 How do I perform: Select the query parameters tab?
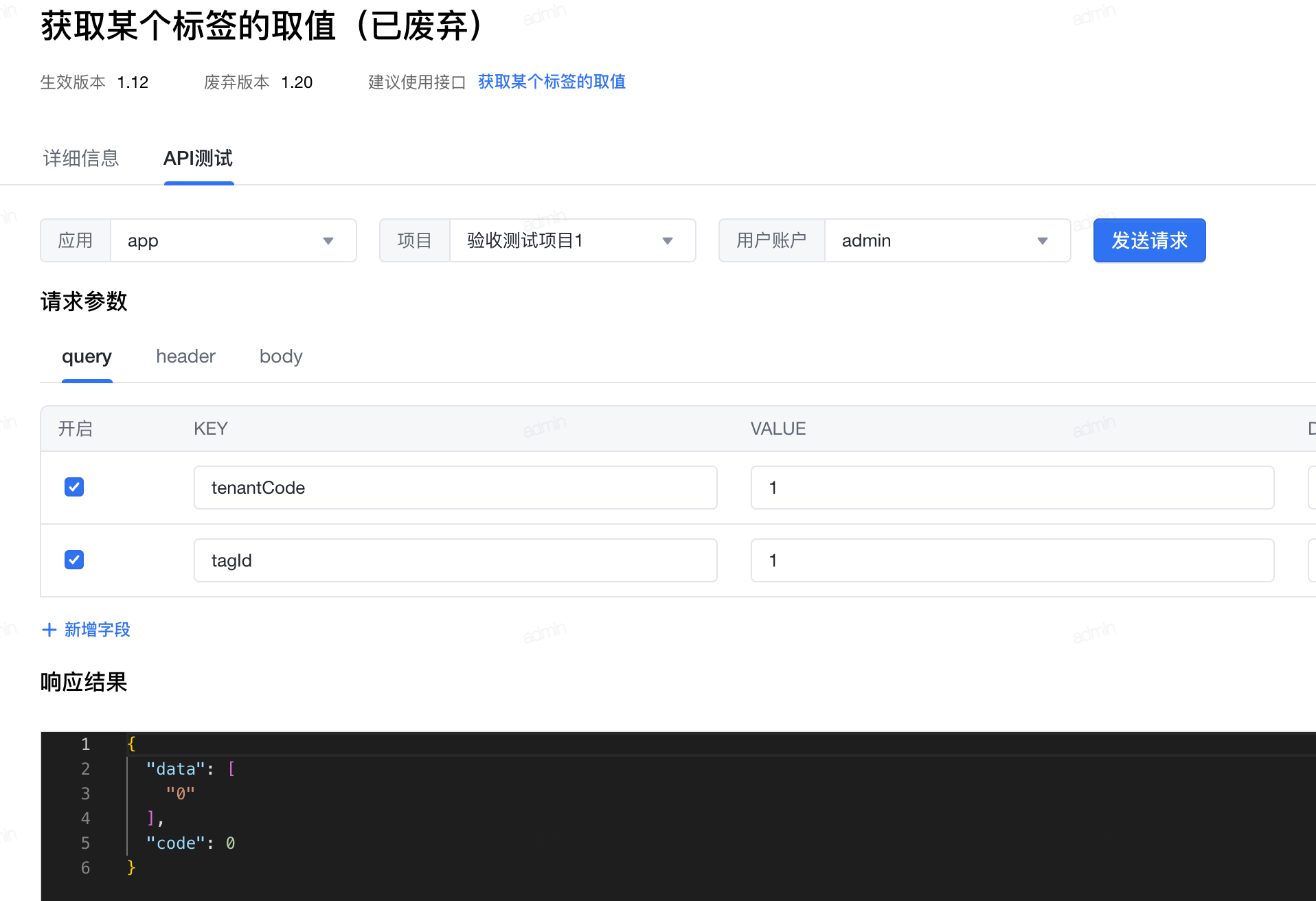(87, 356)
